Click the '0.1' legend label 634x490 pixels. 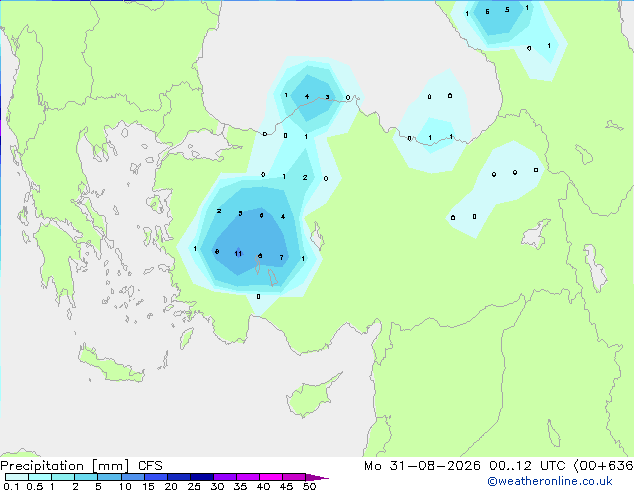coord(11,486)
